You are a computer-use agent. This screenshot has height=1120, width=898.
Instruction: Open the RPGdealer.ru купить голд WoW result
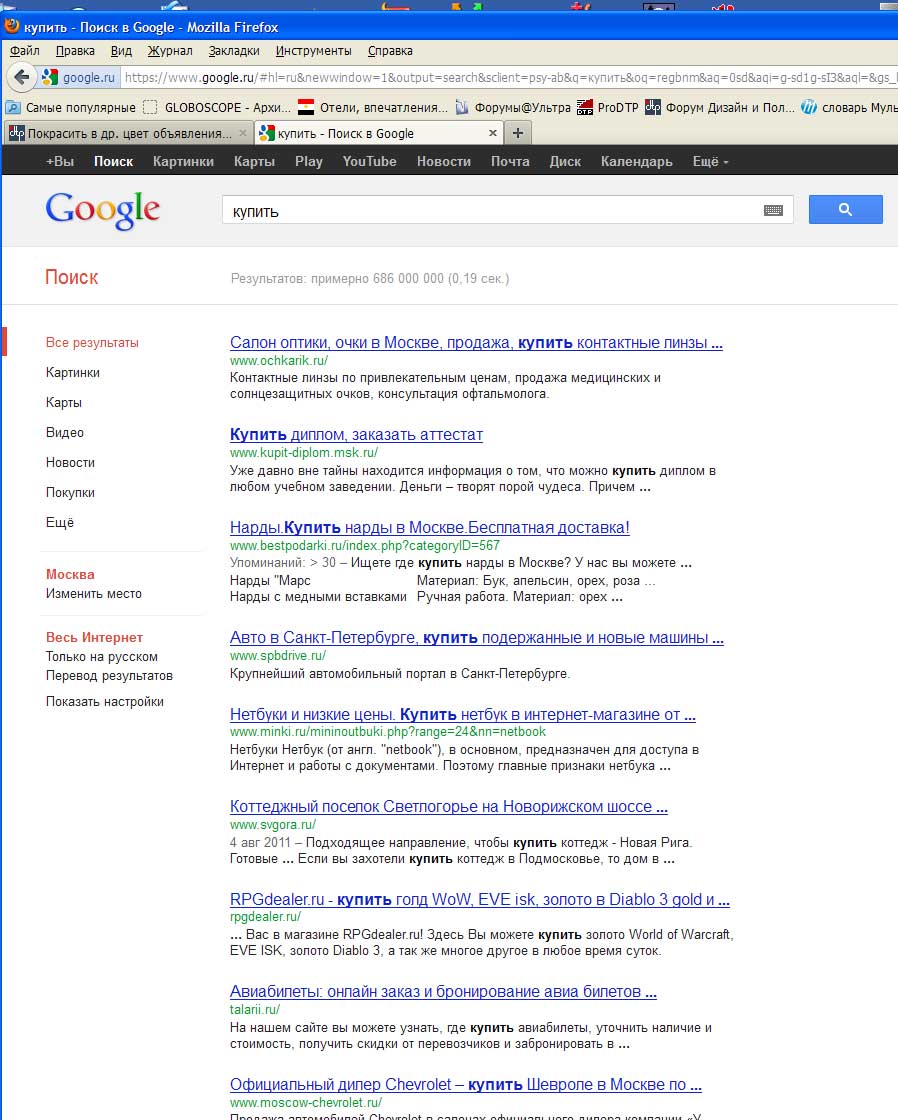point(480,899)
